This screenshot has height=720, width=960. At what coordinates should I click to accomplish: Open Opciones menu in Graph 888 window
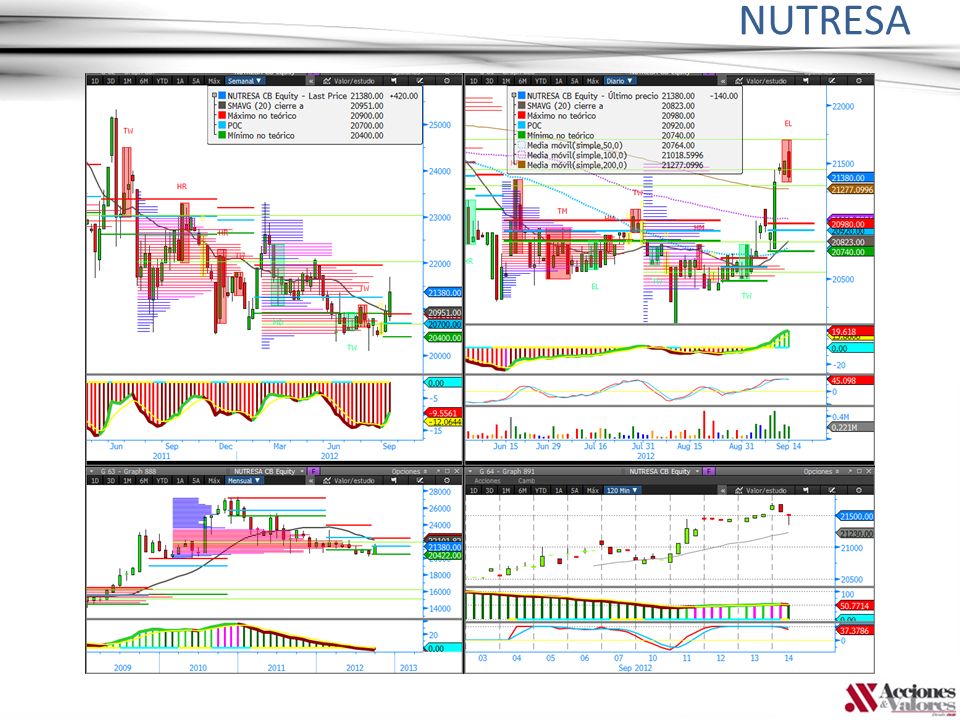coord(410,471)
